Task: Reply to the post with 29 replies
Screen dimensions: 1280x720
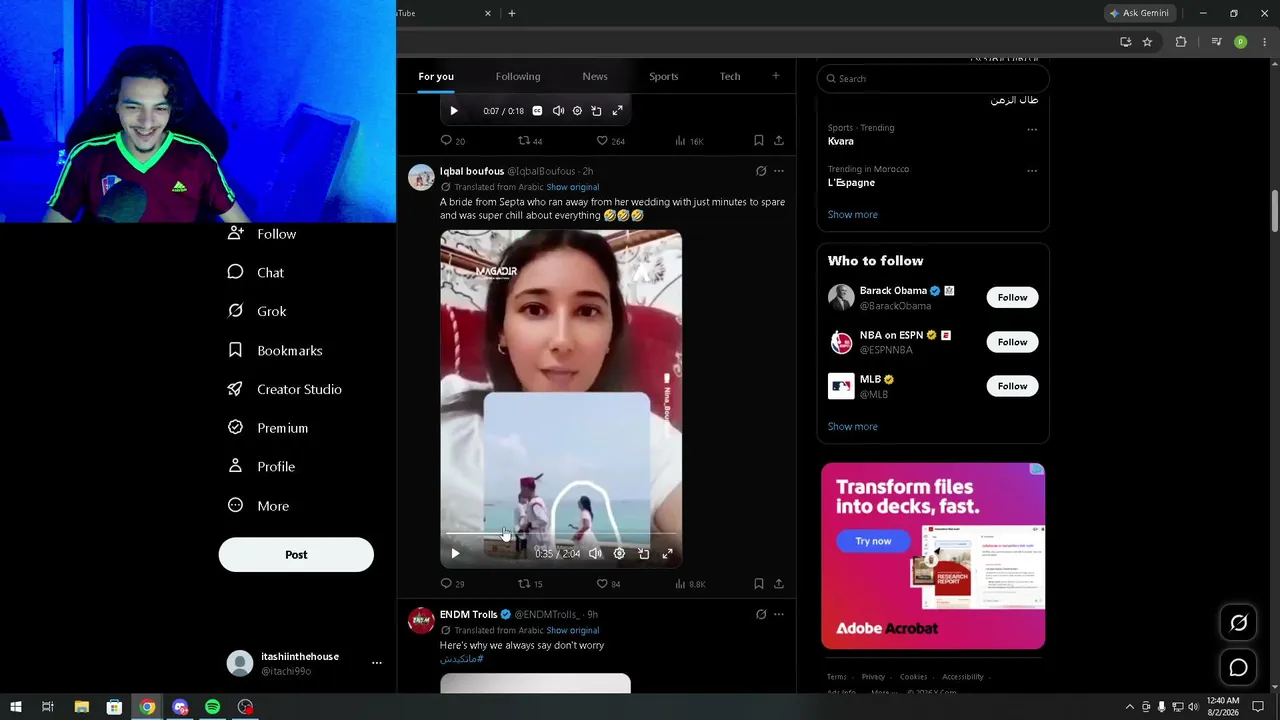Action: [453, 584]
